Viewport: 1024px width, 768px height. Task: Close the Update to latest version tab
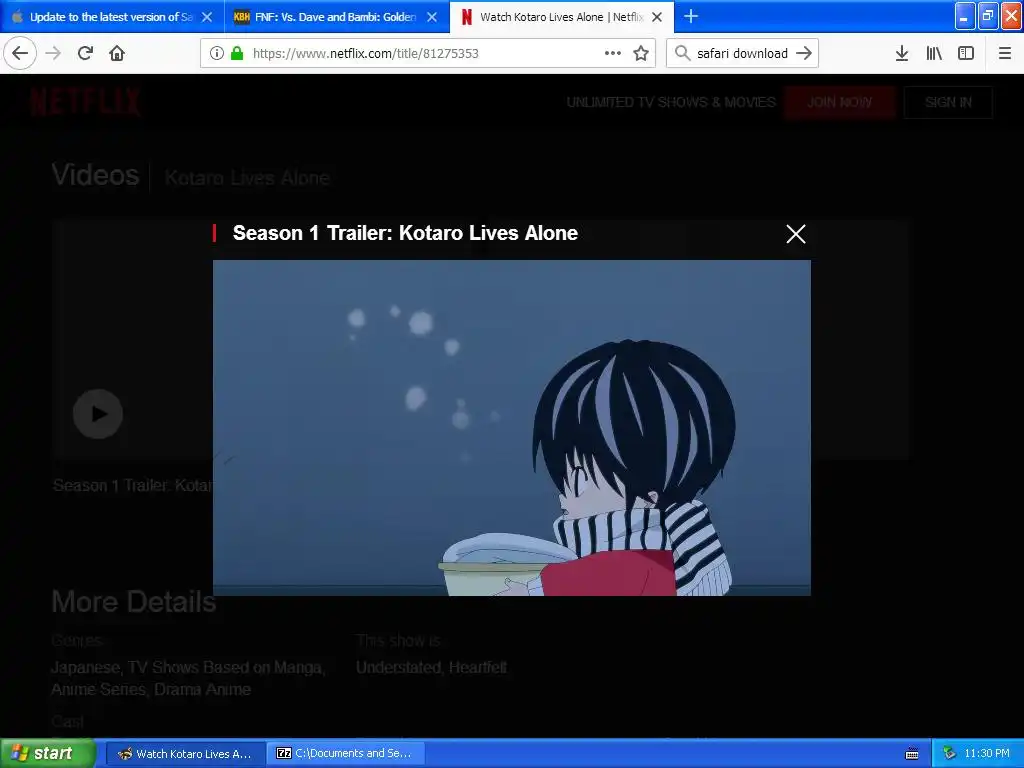click(207, 17)
